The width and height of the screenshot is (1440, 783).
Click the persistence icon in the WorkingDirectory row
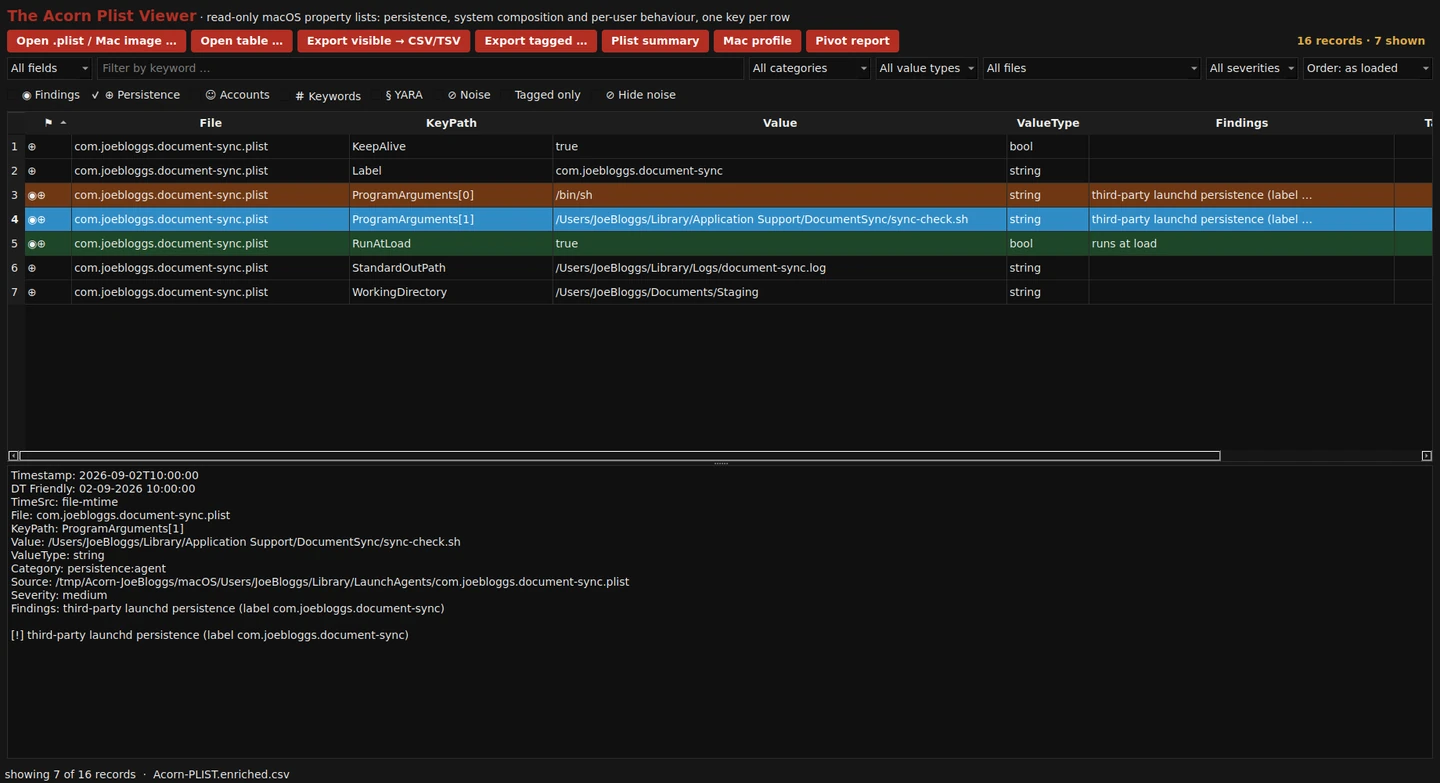(x=32, y=293)
